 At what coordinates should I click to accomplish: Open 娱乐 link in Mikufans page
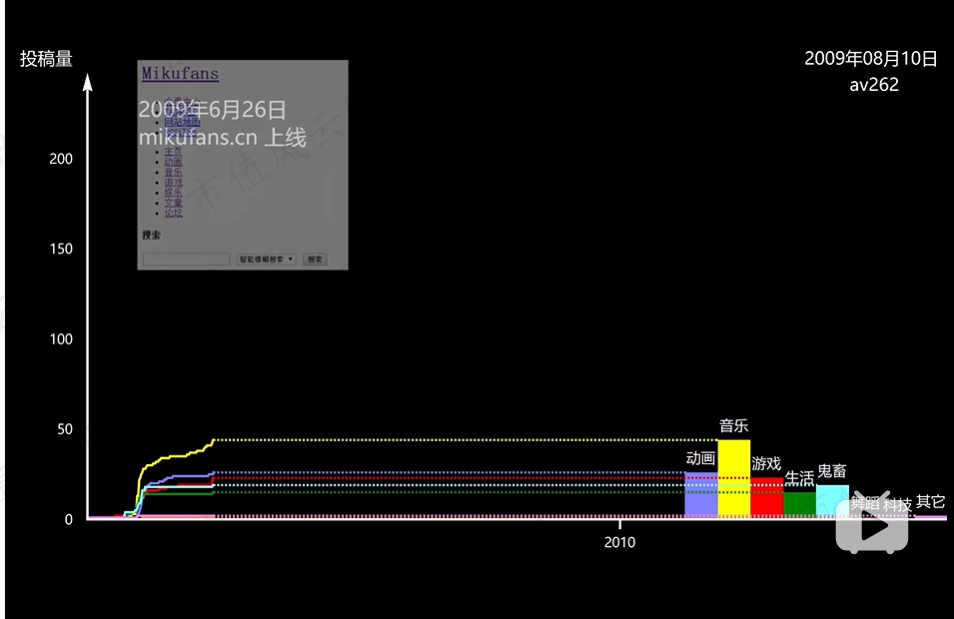(173, 193)
